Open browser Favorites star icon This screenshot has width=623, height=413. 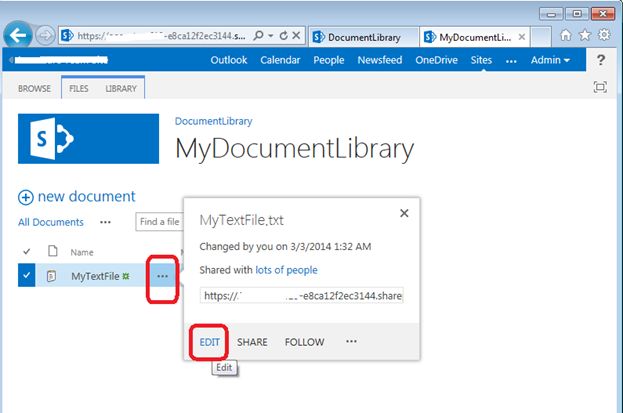coord(585,35)
